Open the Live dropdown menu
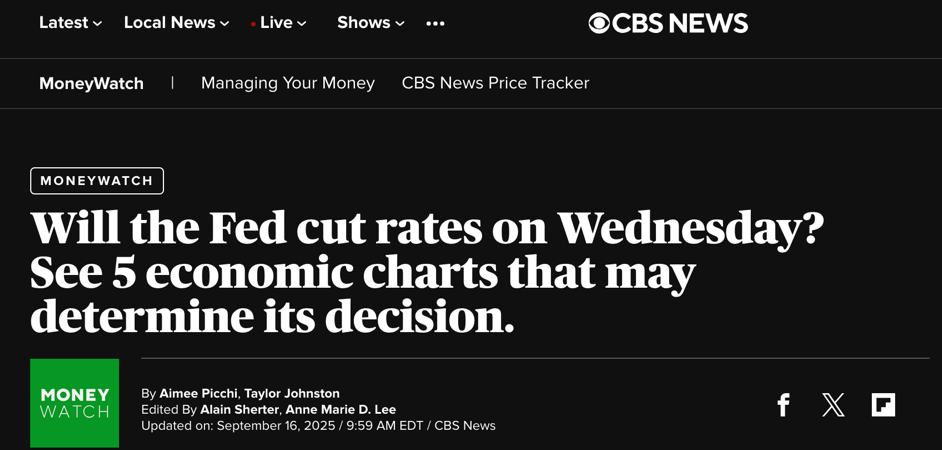 pos(282,23)
